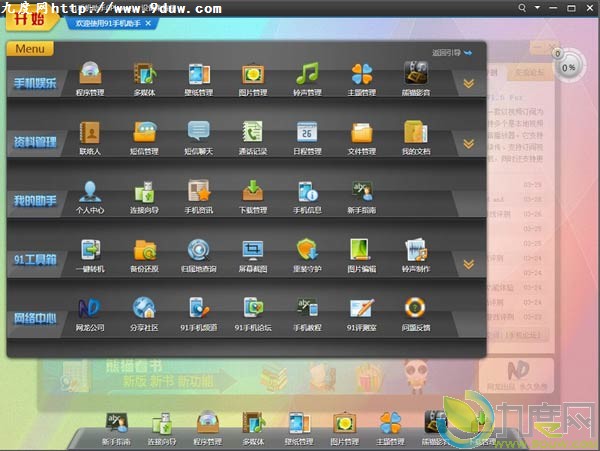Open 熊猫影音 in the 手机娱乐 row
This screenshot has width=600, height=451.
tap(416, 78)
